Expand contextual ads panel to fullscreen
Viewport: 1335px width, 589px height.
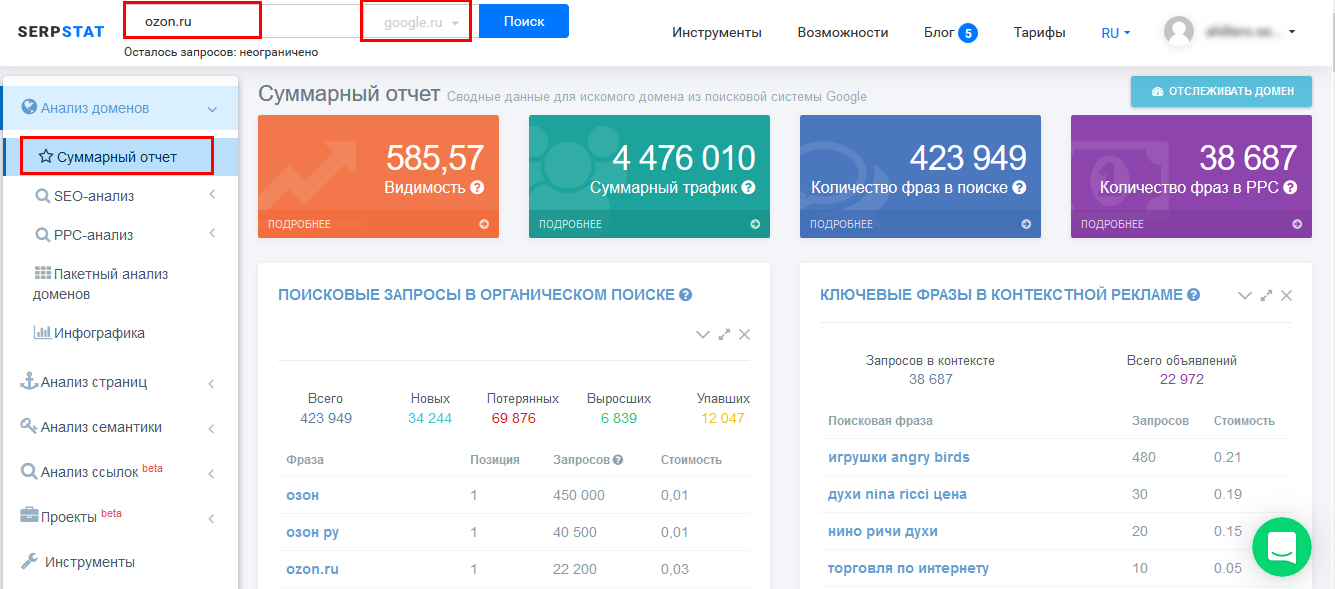point(1266,295)
